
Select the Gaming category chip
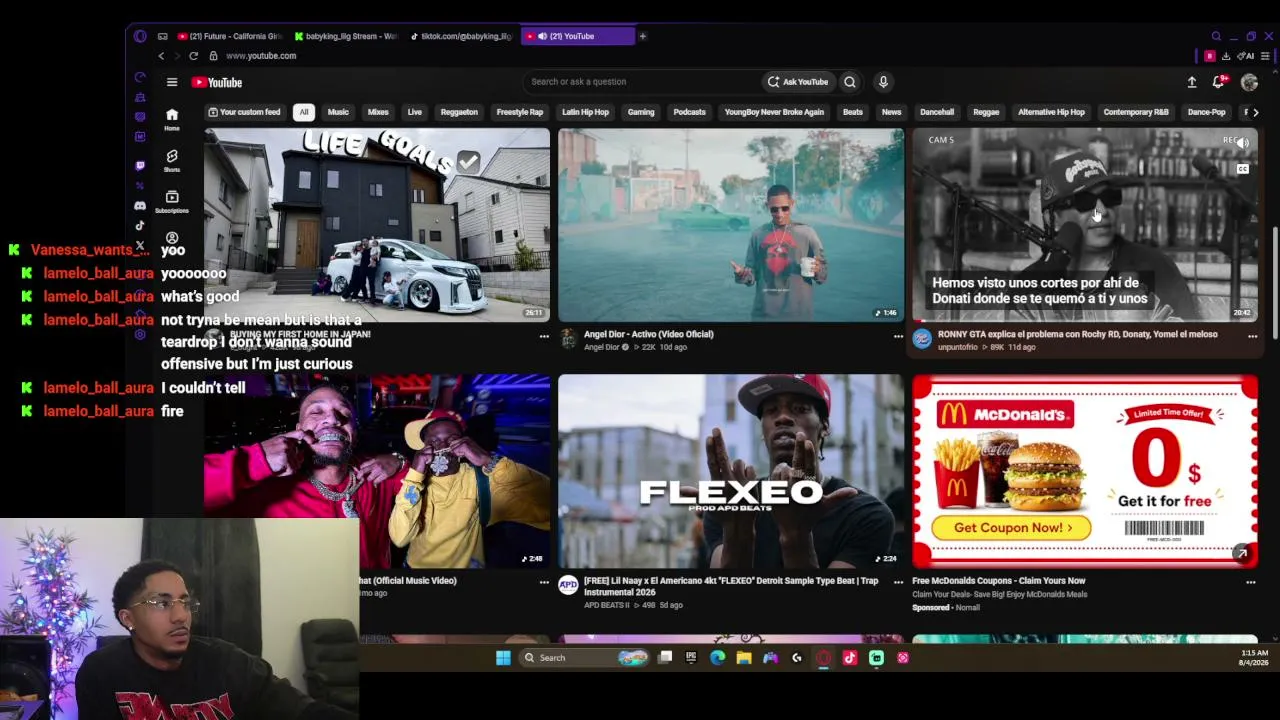tap(641, 112)
